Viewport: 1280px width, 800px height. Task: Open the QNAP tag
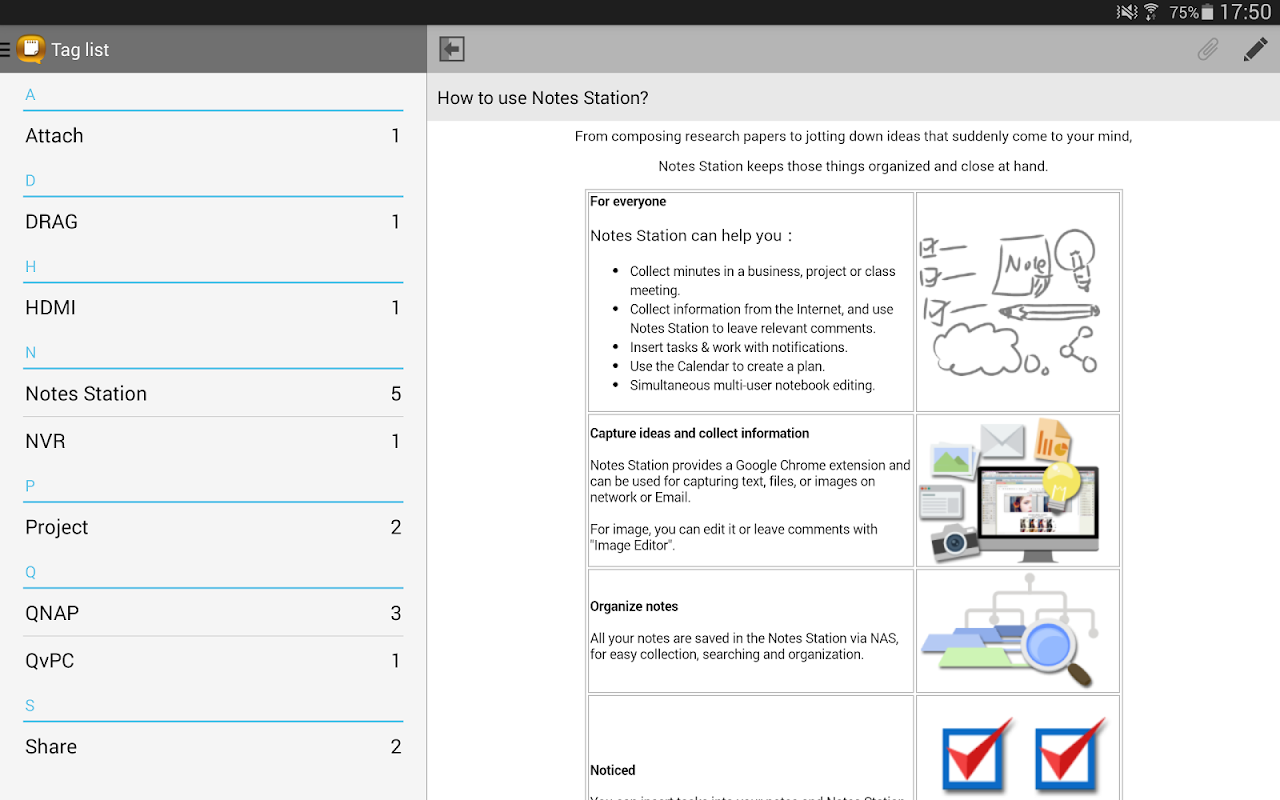click(x=213, y=613)
